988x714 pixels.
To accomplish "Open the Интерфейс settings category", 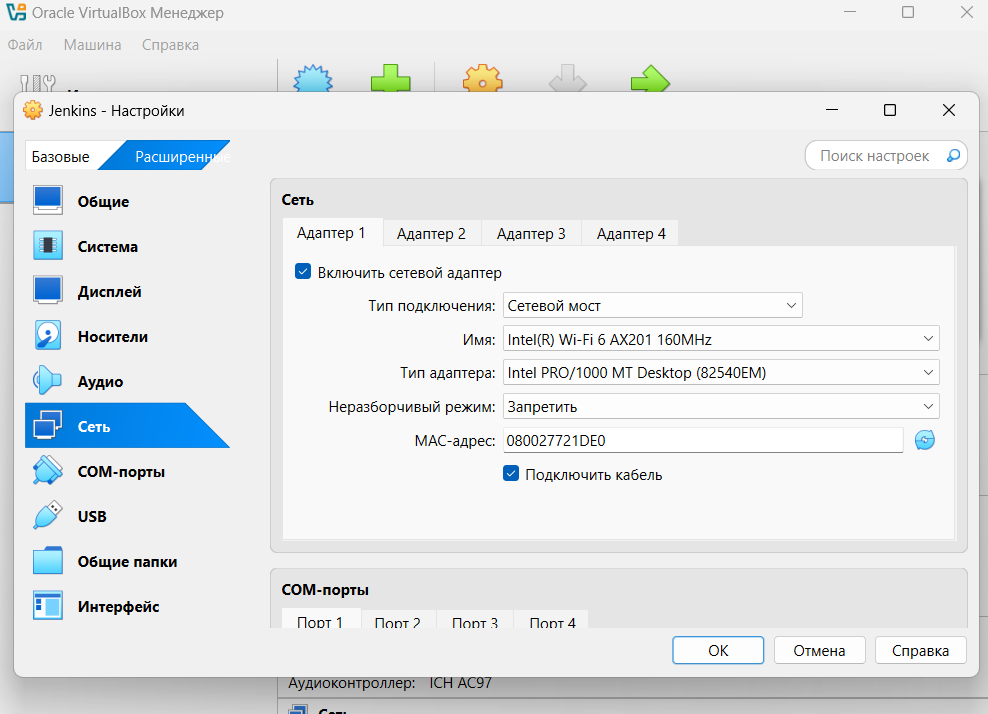I will (127, 606).
